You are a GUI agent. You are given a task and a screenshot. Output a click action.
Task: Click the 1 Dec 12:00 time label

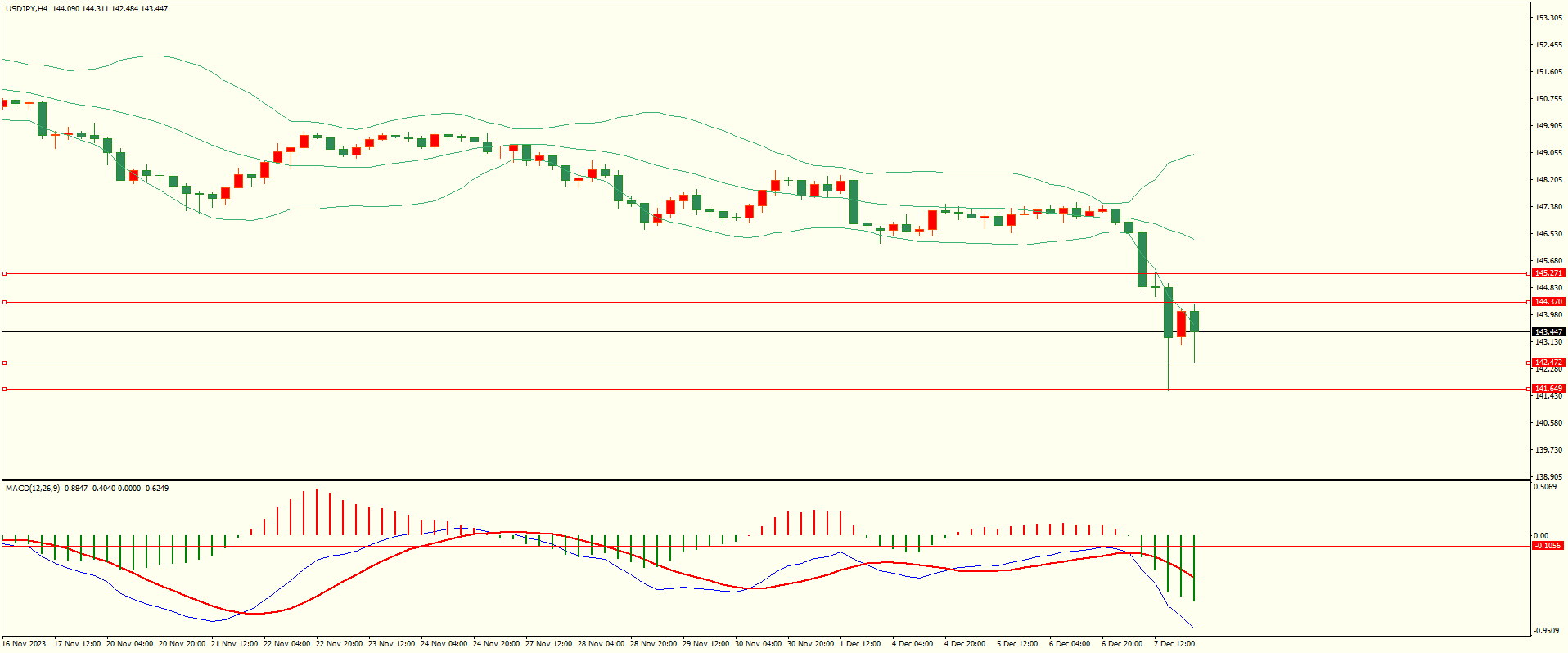tap(859, 644)
